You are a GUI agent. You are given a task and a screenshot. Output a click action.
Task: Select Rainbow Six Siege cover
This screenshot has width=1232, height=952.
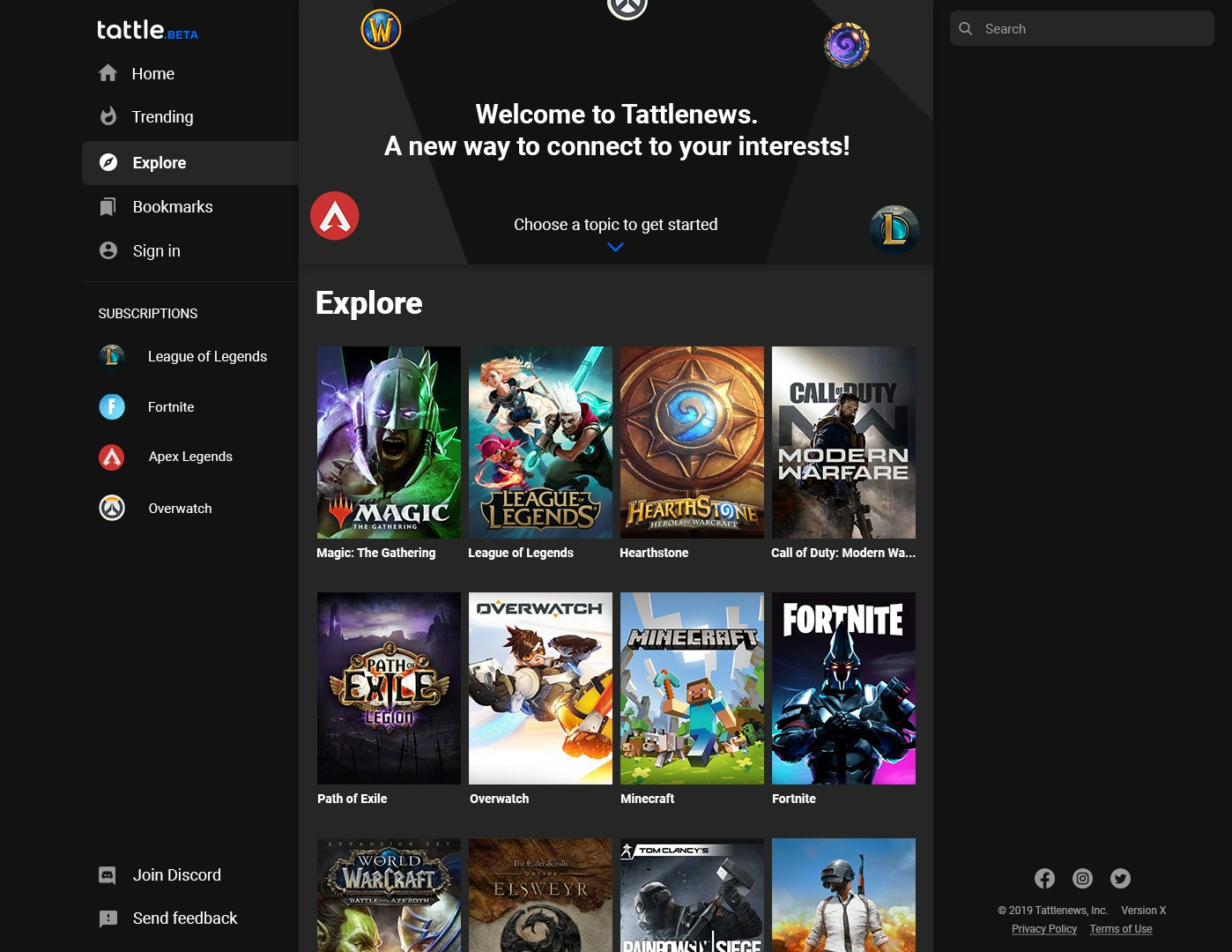point(692,895)
